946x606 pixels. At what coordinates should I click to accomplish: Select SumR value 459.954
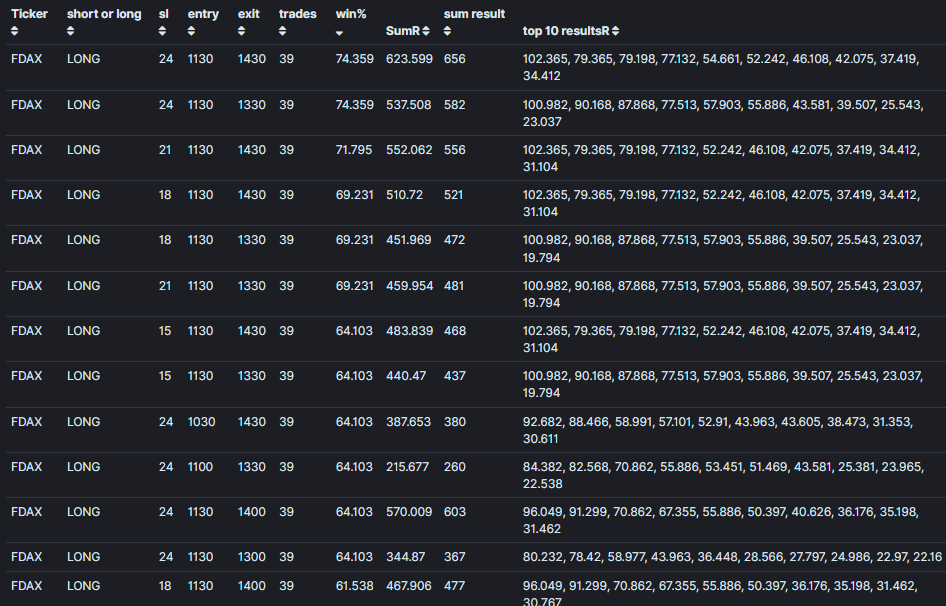pyautogui.click(x=410, y=286)
